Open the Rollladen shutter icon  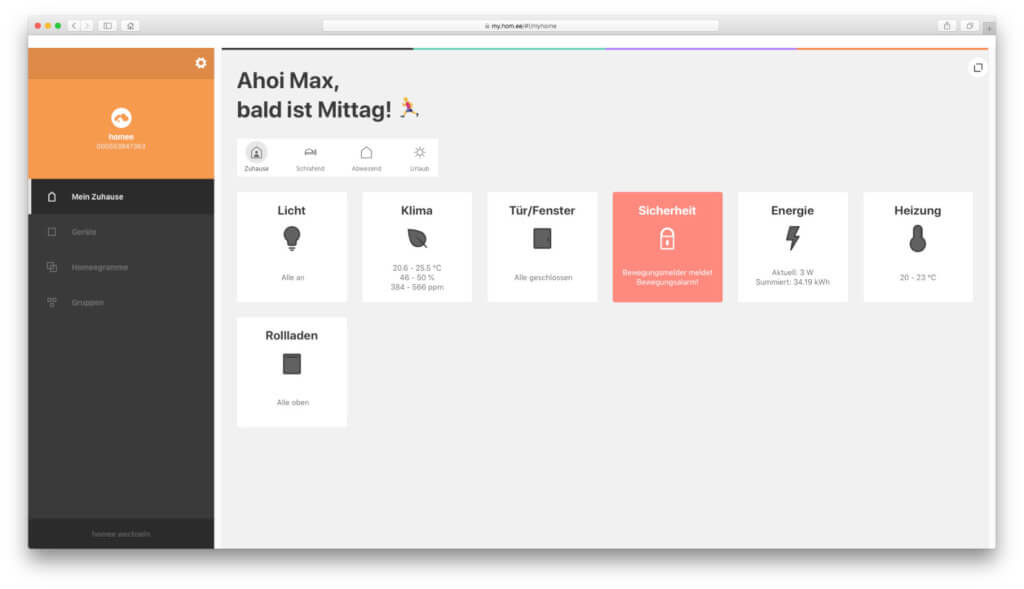pyautogui.click(x=291, y=365)
